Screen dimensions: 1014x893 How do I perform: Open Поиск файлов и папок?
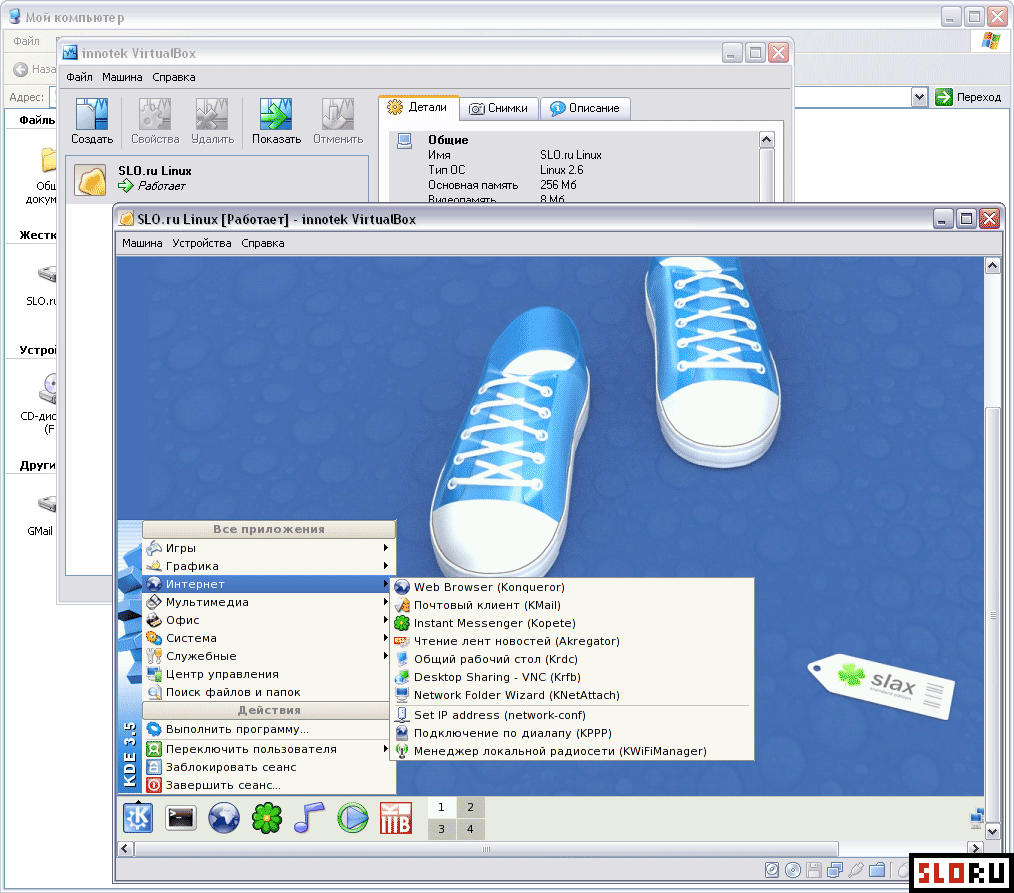click(x=268, y=692)
